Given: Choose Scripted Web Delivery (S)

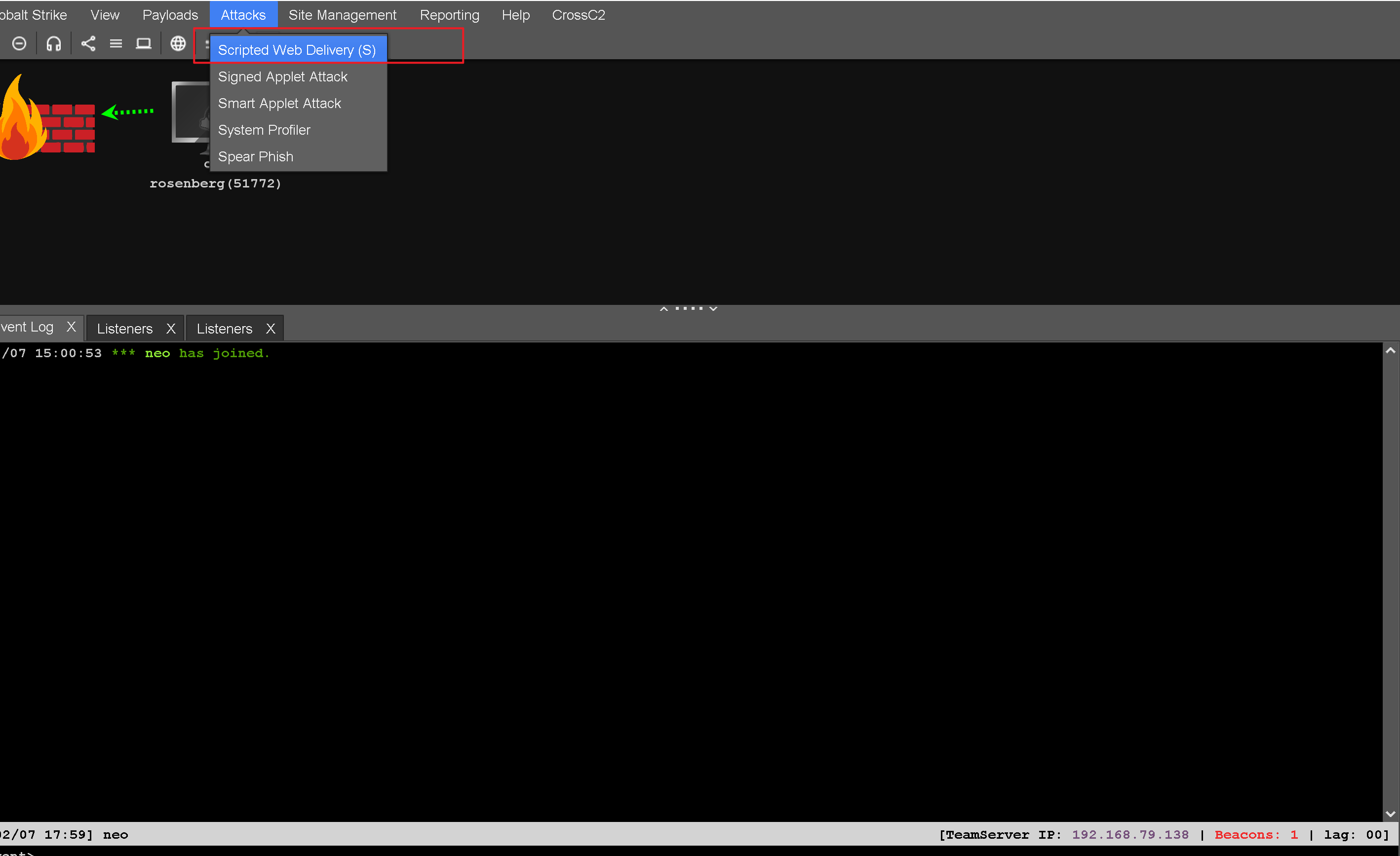Looking at the screenshot, I should point(298,50).
